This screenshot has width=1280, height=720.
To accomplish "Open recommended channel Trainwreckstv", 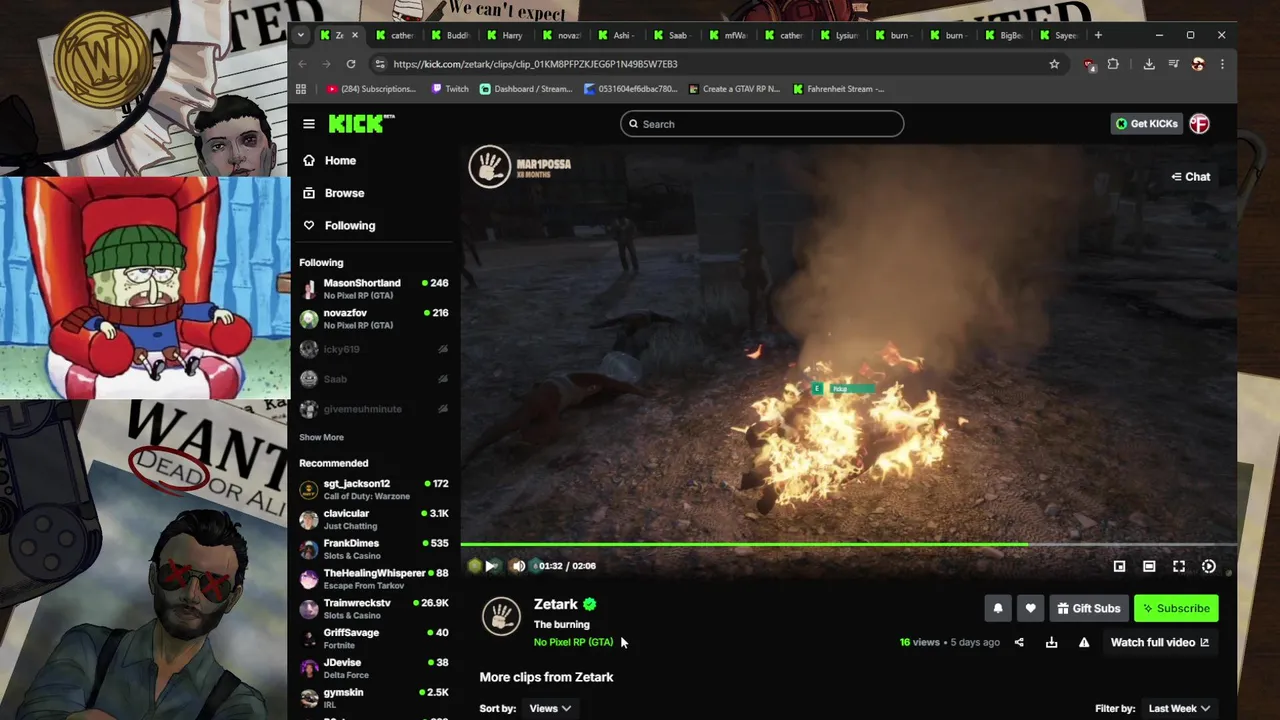I will [x=374, y=609].
